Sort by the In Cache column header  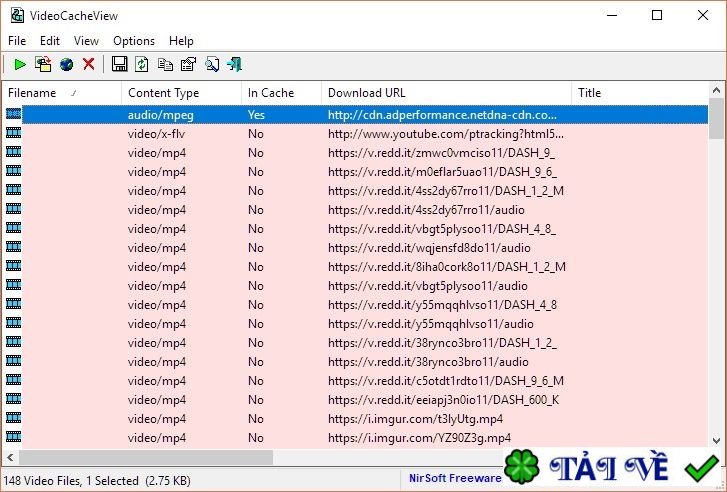[x=281, y=93]
